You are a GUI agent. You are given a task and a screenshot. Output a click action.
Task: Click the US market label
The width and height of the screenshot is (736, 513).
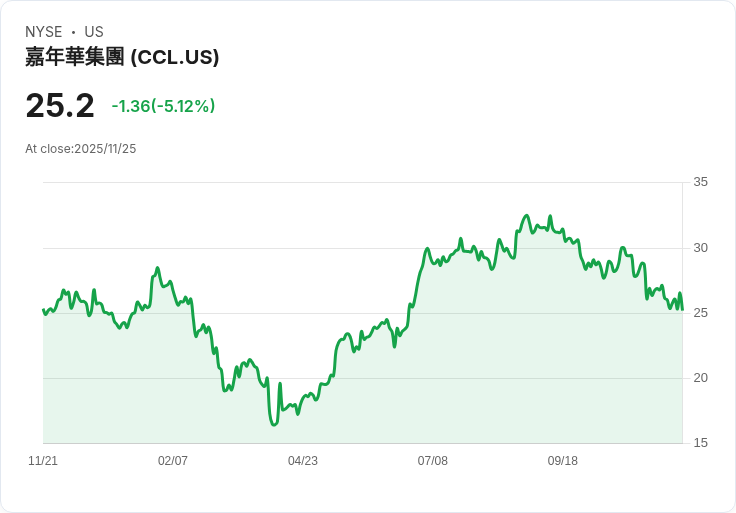click(x=94, y=32)
